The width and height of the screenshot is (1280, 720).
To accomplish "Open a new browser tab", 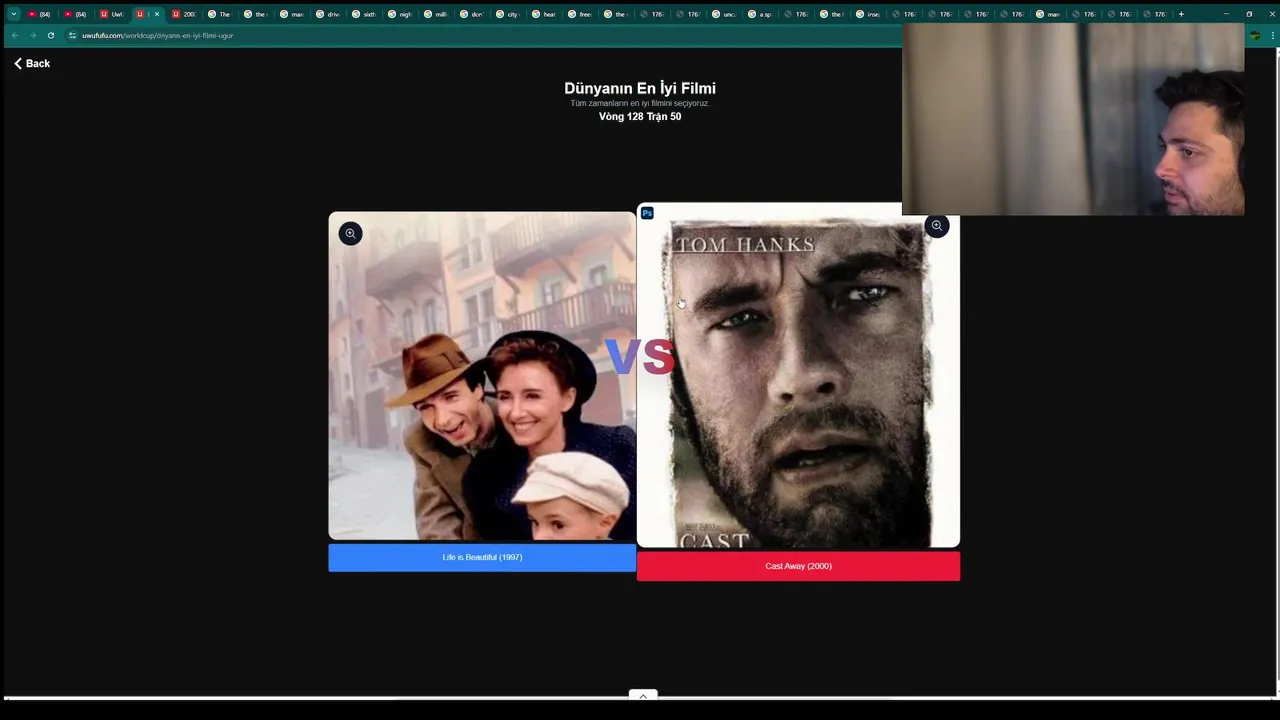I will point(1181,14).
